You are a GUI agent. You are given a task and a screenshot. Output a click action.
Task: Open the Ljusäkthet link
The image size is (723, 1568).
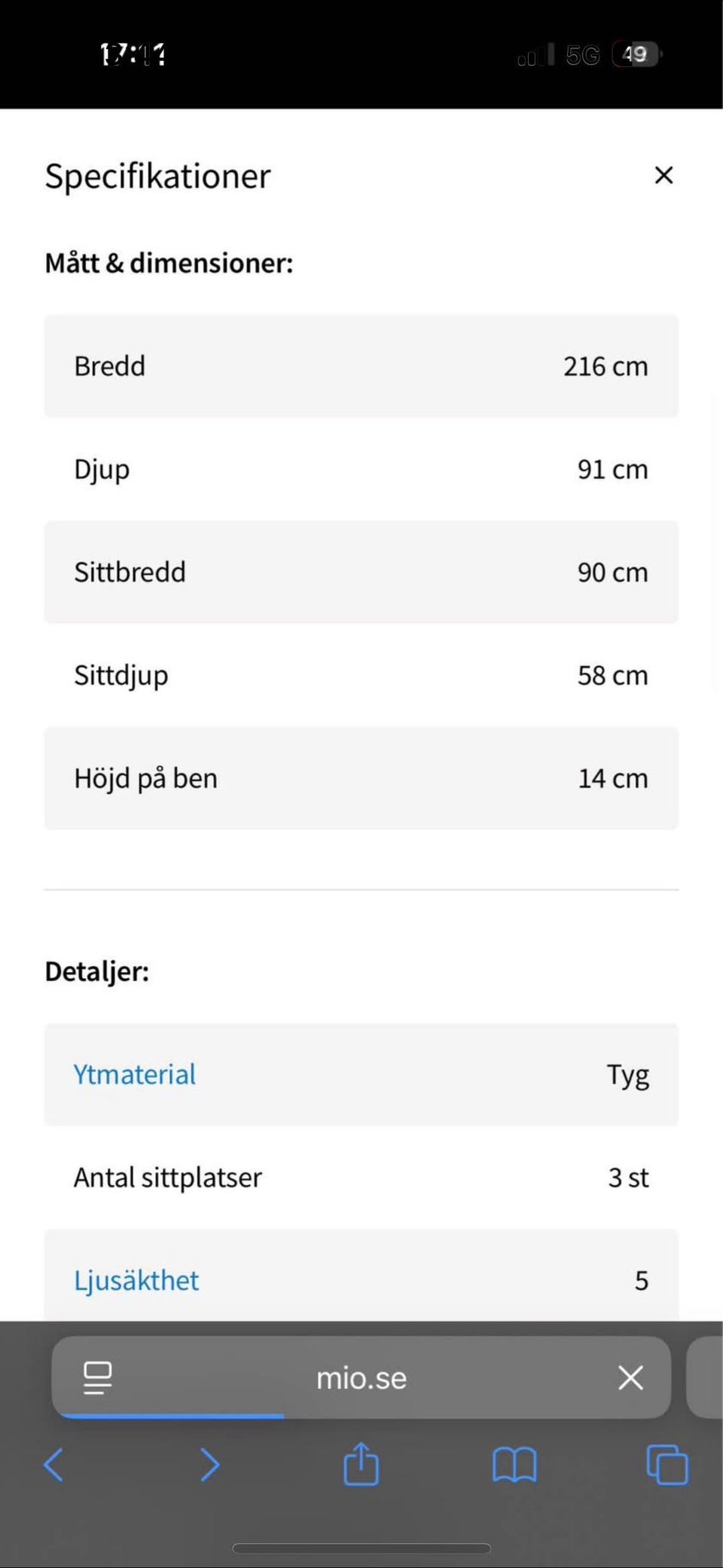(x=136, y=1280)
